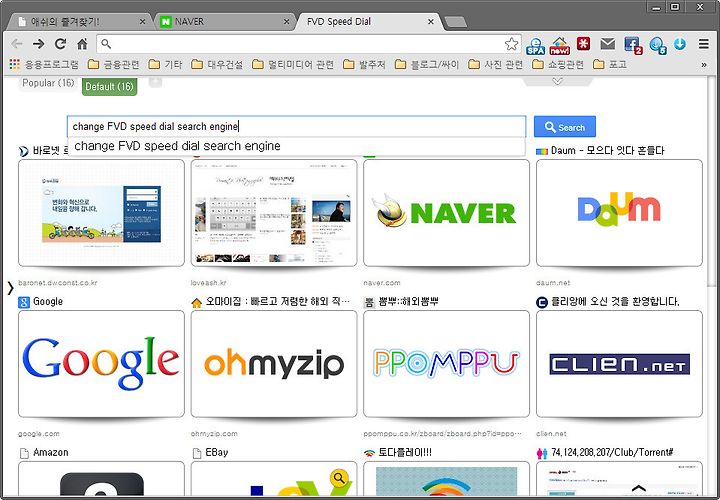The image size is (720, 500).
Task: Pick the search suggestion 'change FVD speed dial search engine'
Action: (297, 146)
